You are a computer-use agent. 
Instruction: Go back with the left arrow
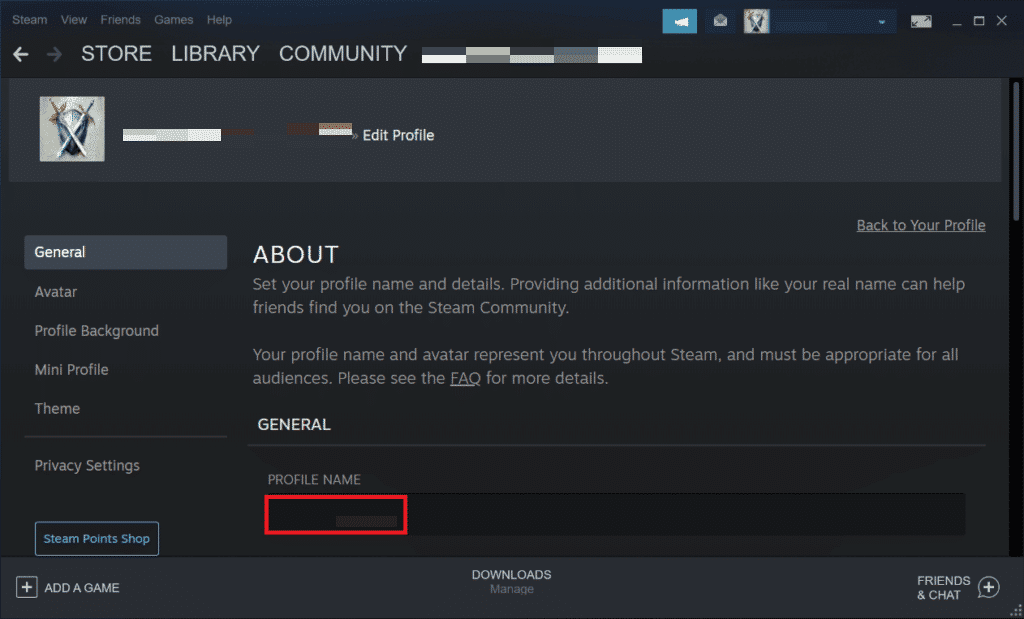tap(21, 54)
